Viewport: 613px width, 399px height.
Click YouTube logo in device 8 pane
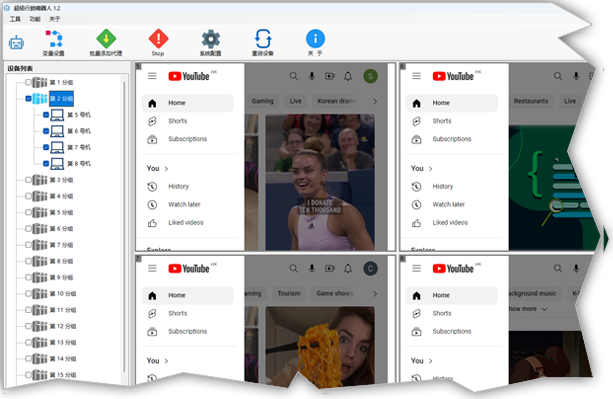coord(453,268)
